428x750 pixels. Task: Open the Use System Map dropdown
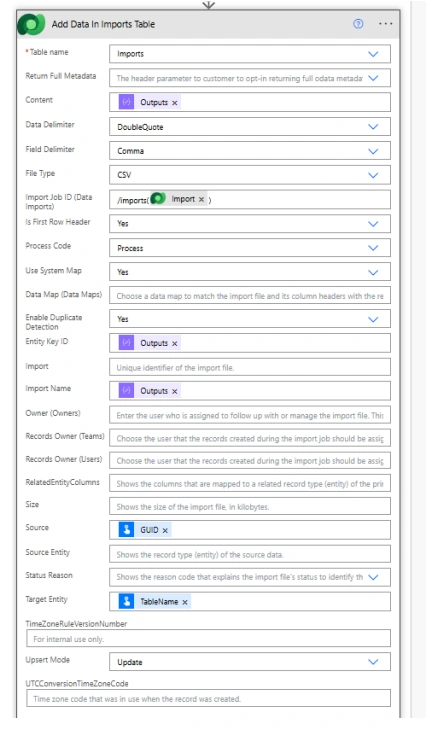373,272
